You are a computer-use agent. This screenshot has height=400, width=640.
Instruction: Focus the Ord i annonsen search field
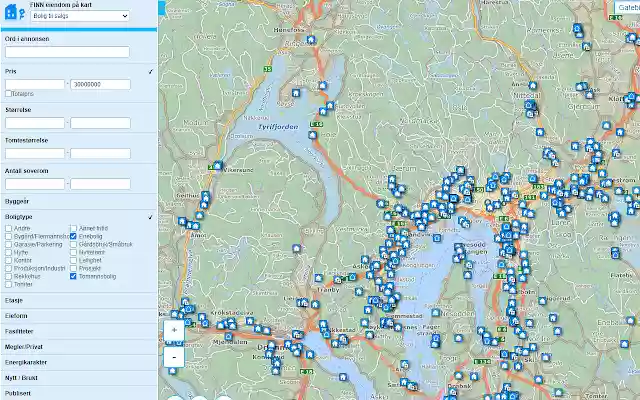click(x=67, y=52)
